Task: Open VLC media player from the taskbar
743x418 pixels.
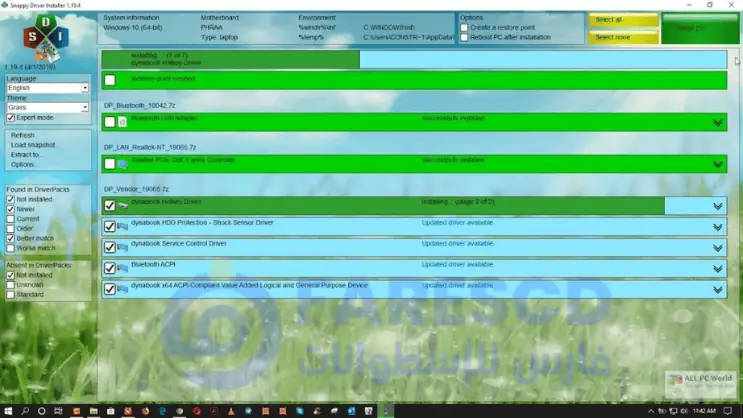Action: point(231,411)
